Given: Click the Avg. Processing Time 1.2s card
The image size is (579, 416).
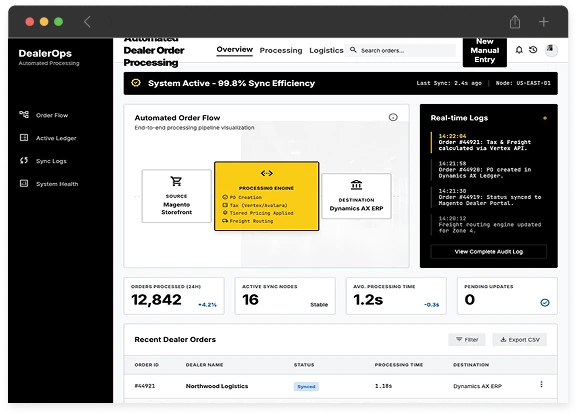Looking at the screenshot, I should tap(396, 296).
